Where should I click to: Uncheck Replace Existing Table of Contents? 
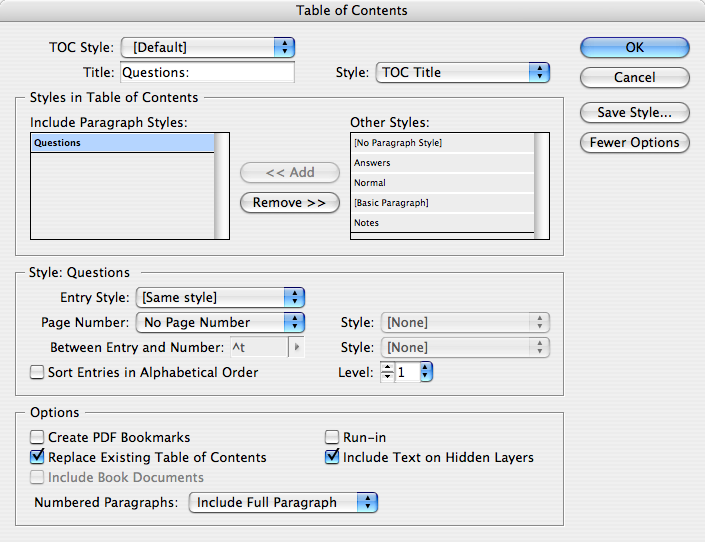tap(38, 457)
